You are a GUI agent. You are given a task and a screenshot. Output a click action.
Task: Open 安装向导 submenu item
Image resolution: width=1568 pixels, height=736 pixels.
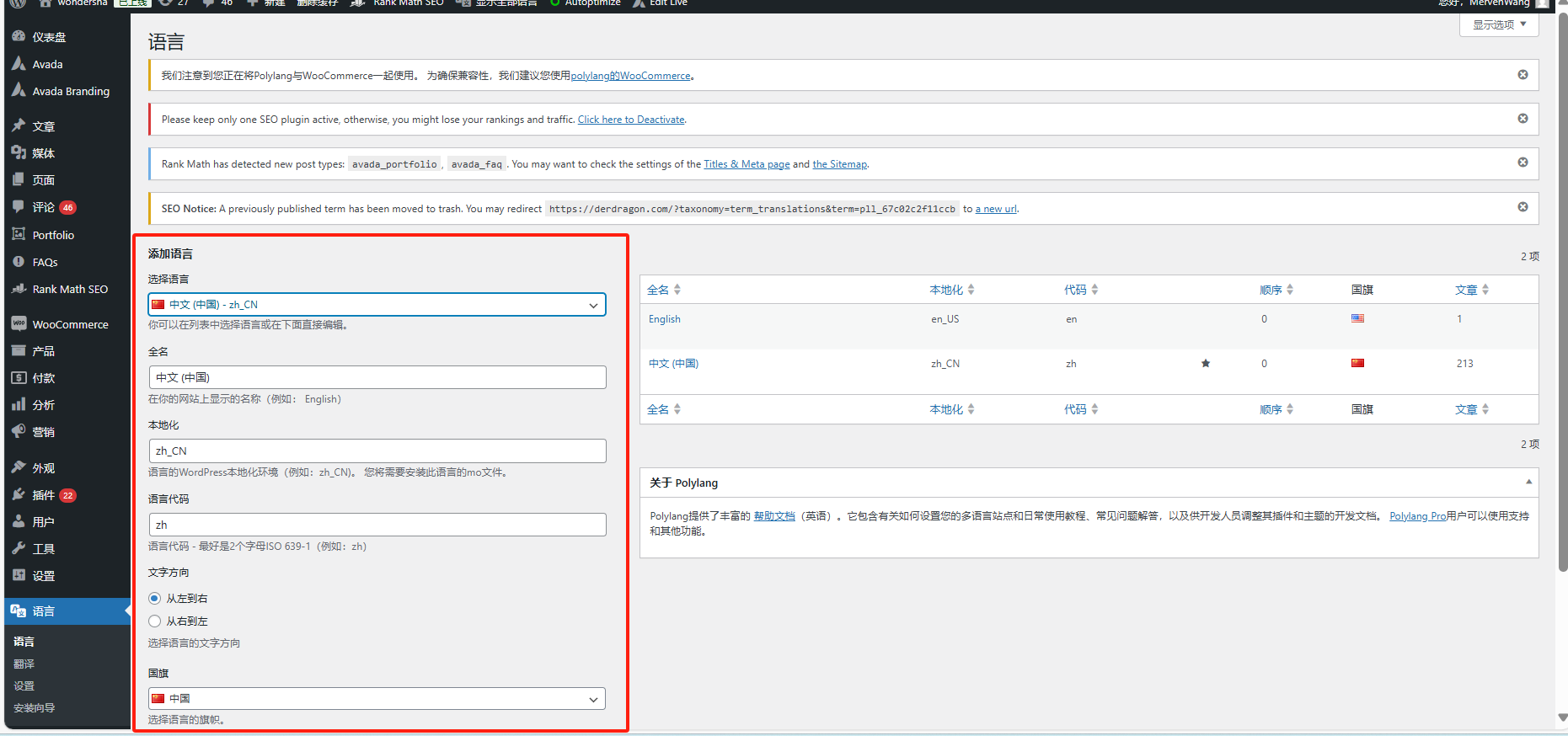(35, 708)
